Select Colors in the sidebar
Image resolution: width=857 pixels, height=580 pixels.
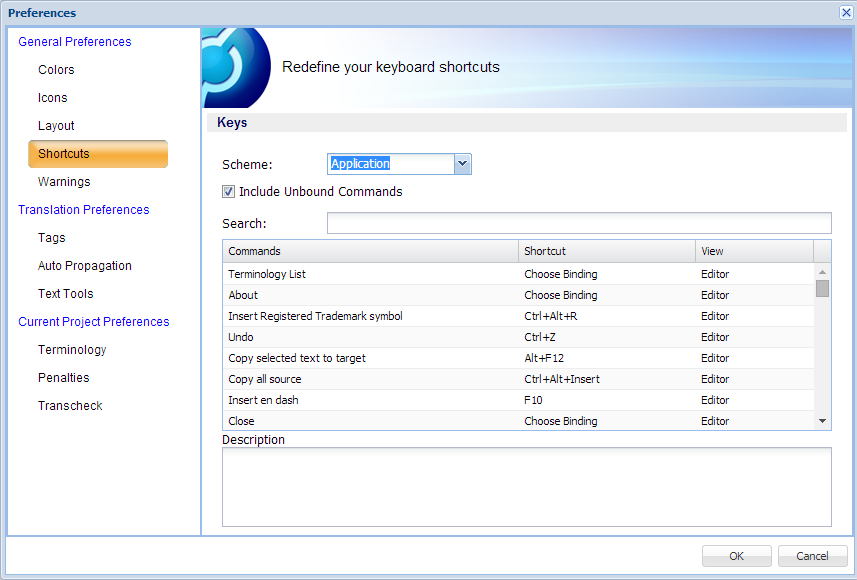click(x=56, y=69)
